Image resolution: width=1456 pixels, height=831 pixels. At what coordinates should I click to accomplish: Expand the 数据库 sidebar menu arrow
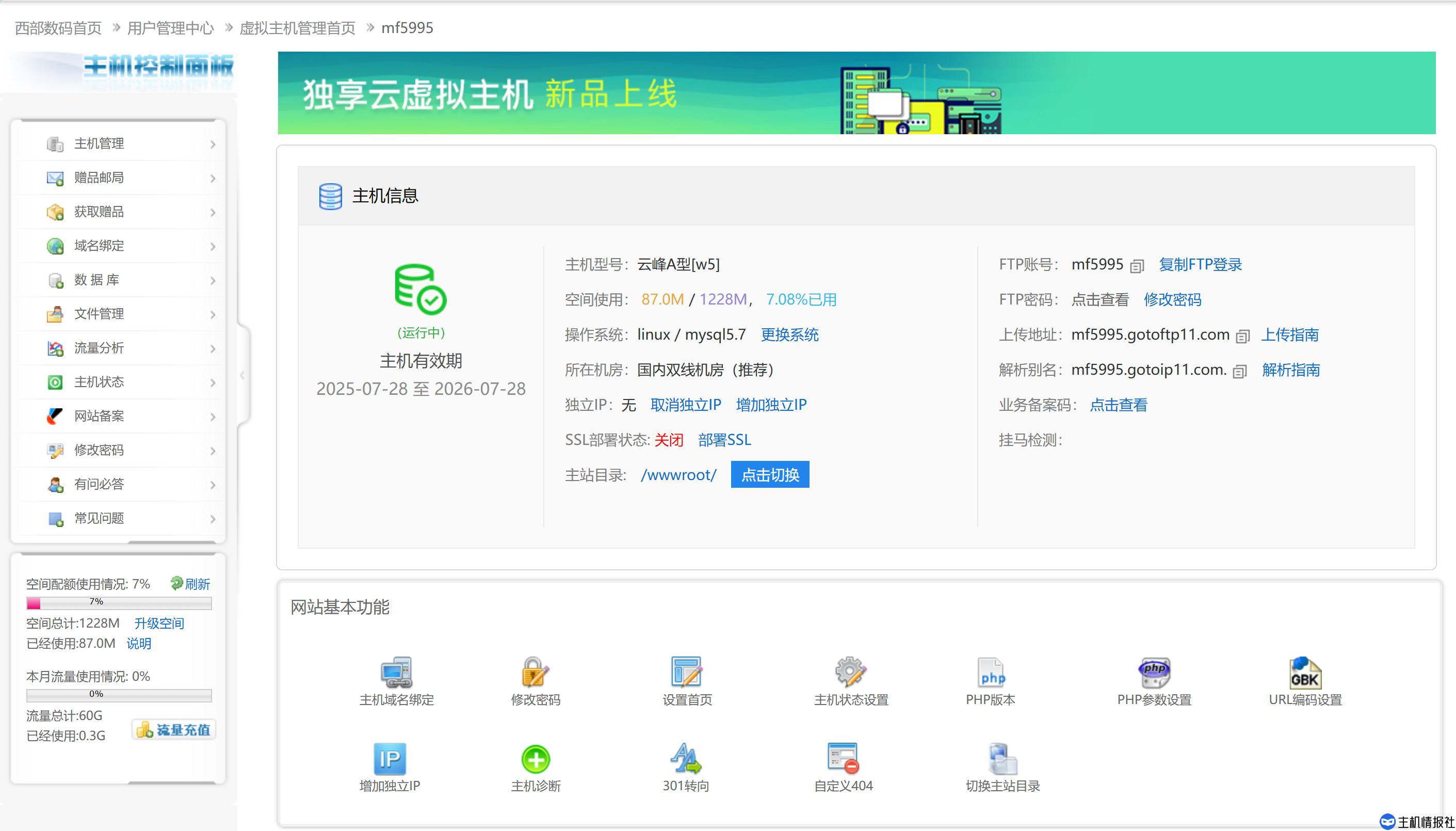pyautogui.click(x=212, y=280)
